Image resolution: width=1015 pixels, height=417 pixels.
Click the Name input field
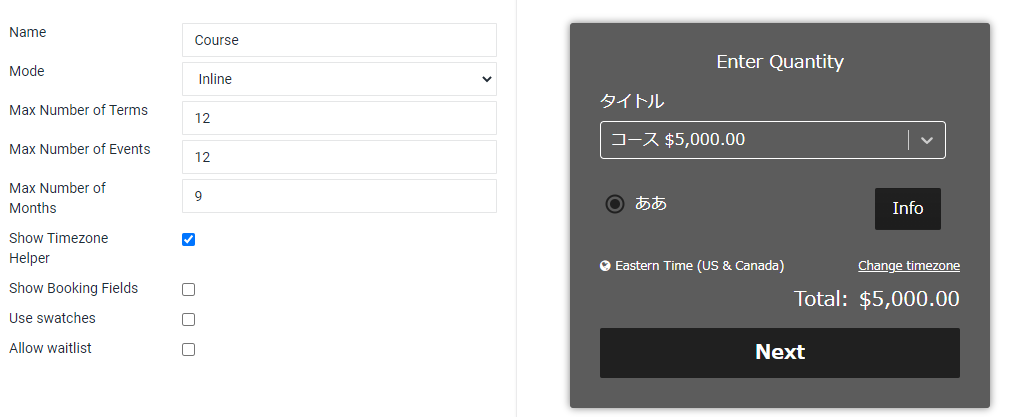339,40
